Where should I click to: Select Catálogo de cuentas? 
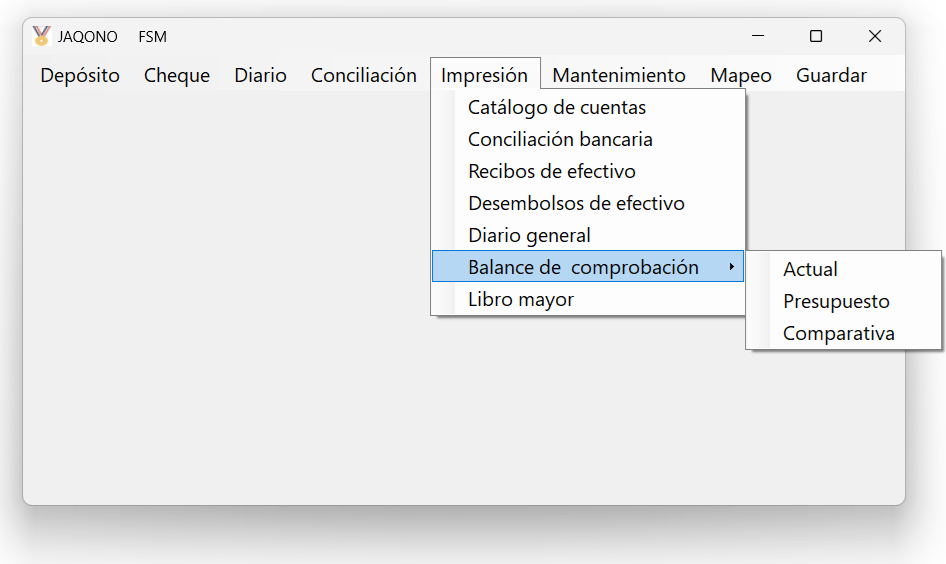[x=557, y=107]
